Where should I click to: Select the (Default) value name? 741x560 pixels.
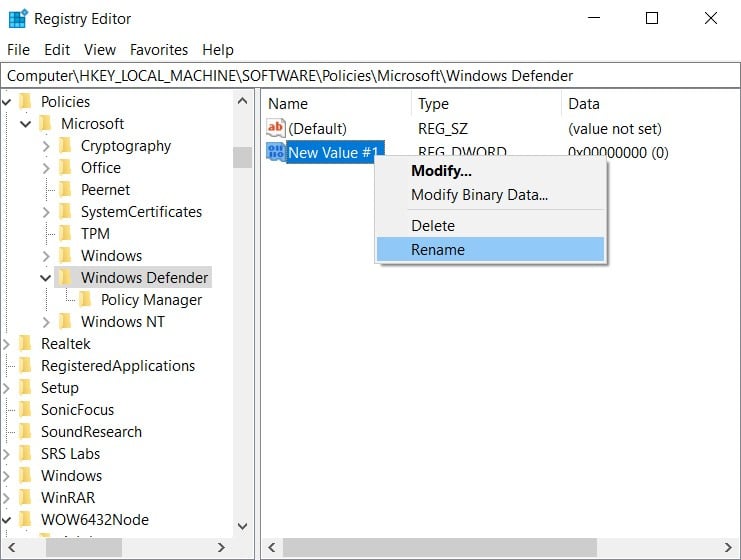pyautogui.click(x=317, y=129)
